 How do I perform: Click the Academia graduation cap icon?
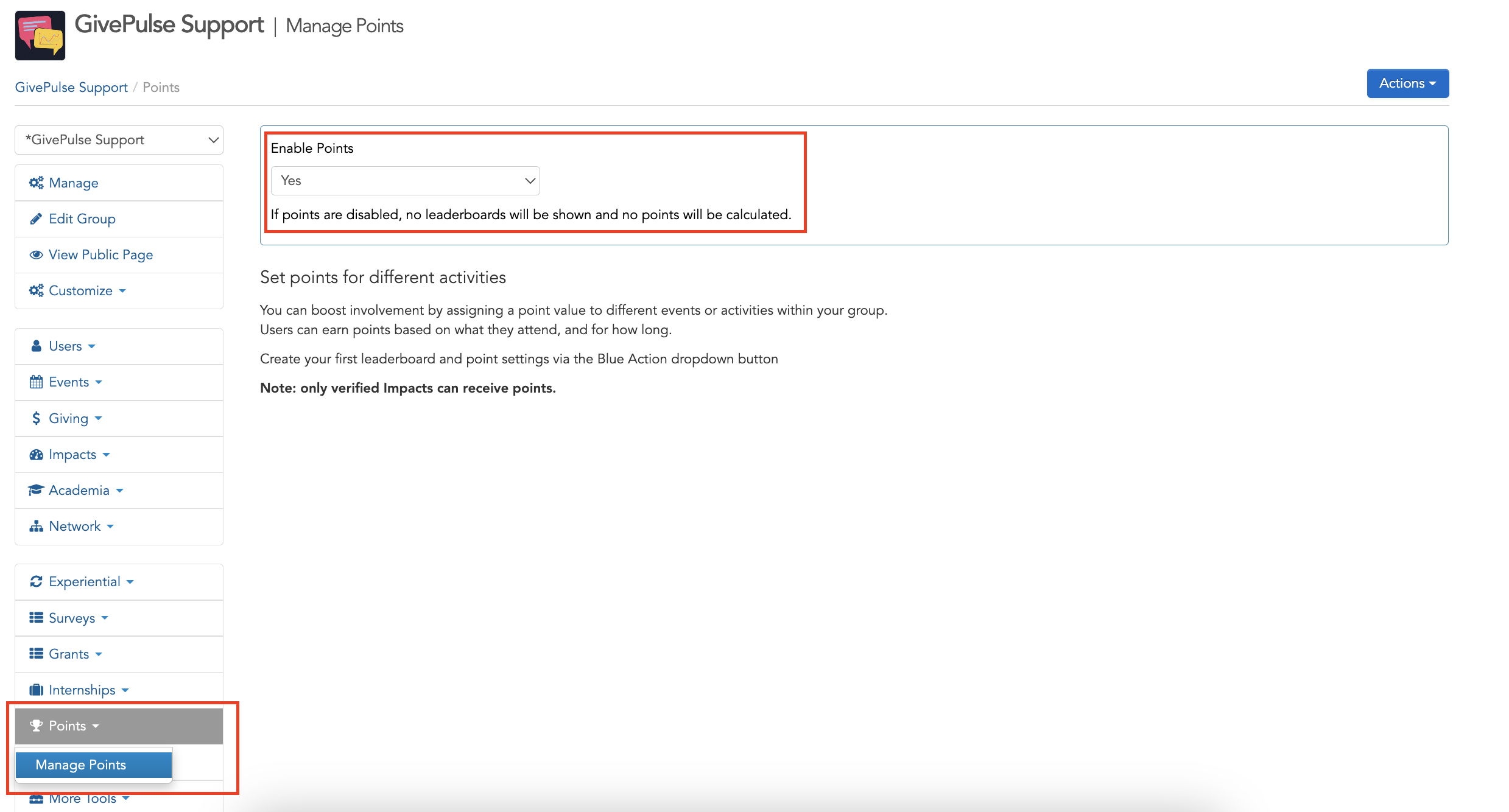37,490
